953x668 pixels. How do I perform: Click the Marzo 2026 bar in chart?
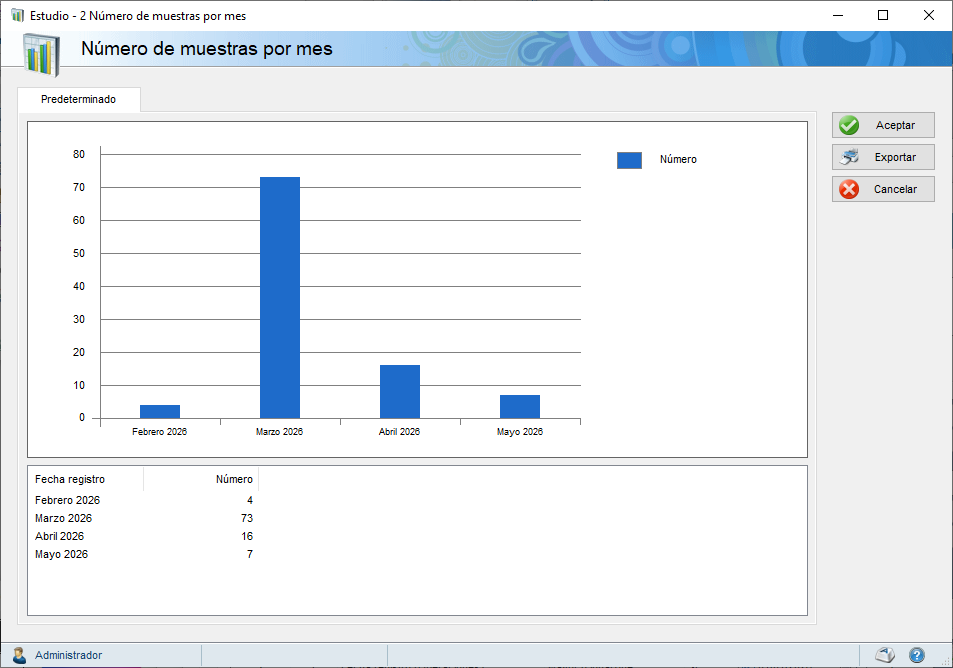280,297
